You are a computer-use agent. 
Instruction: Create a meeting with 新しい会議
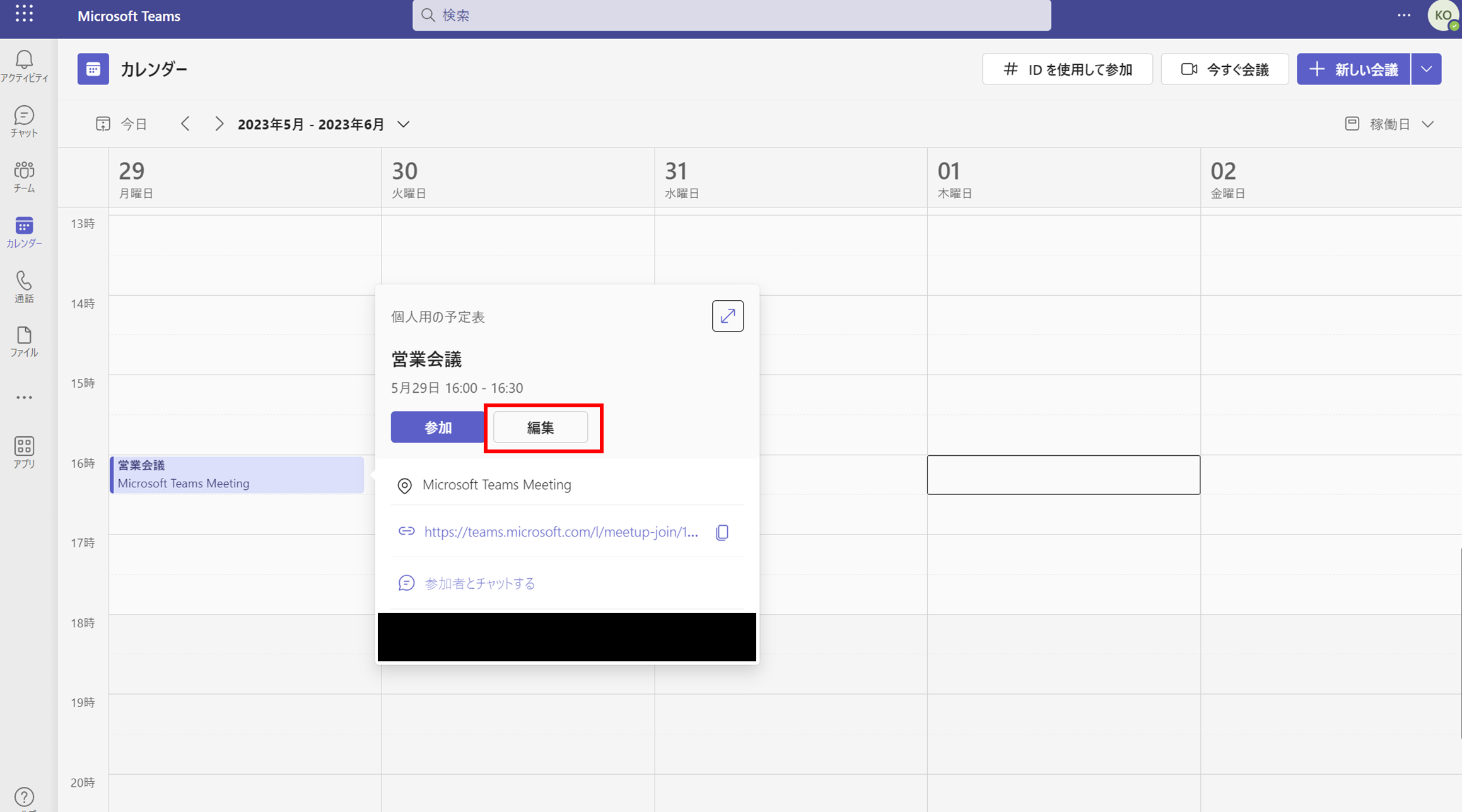coord(1354,69)
